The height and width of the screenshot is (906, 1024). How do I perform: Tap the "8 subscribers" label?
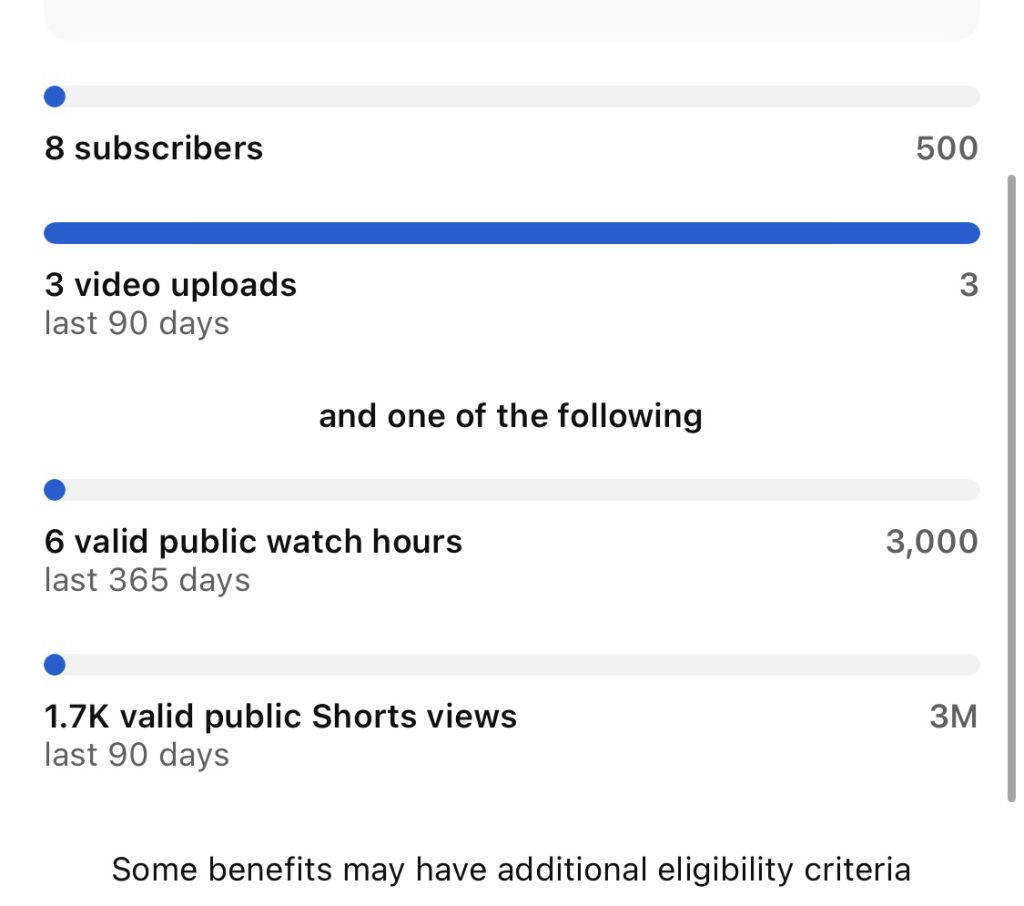(154, 149)
